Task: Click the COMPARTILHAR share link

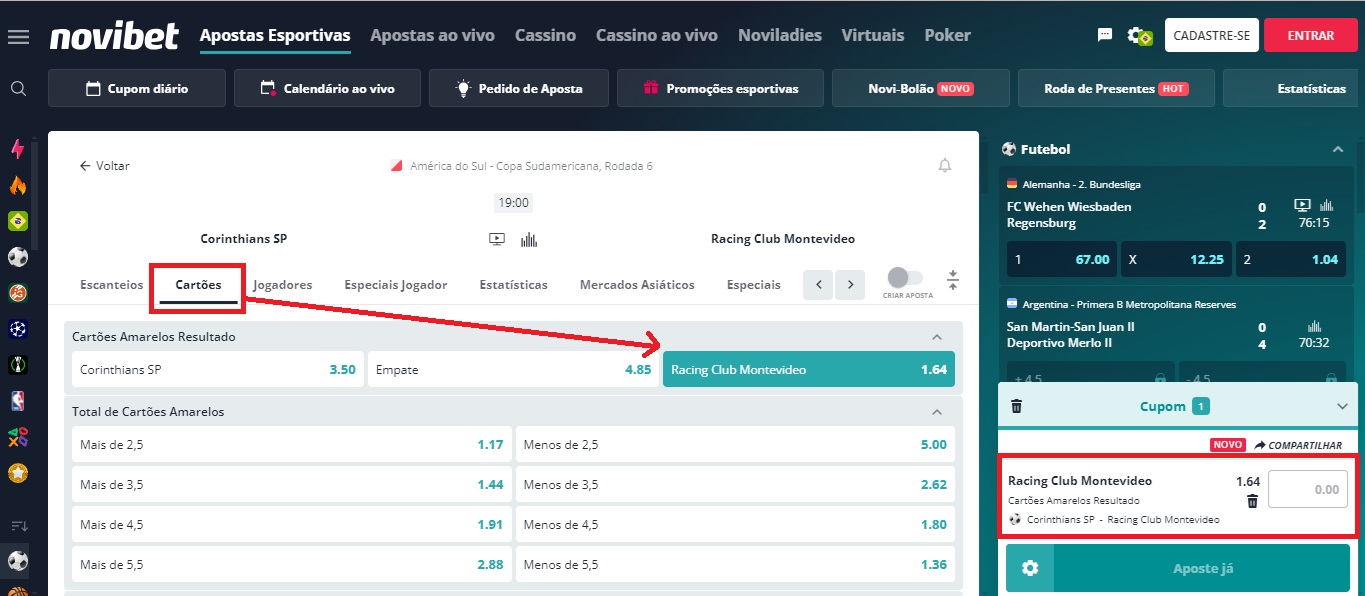Action: (x=1298, y=445)
